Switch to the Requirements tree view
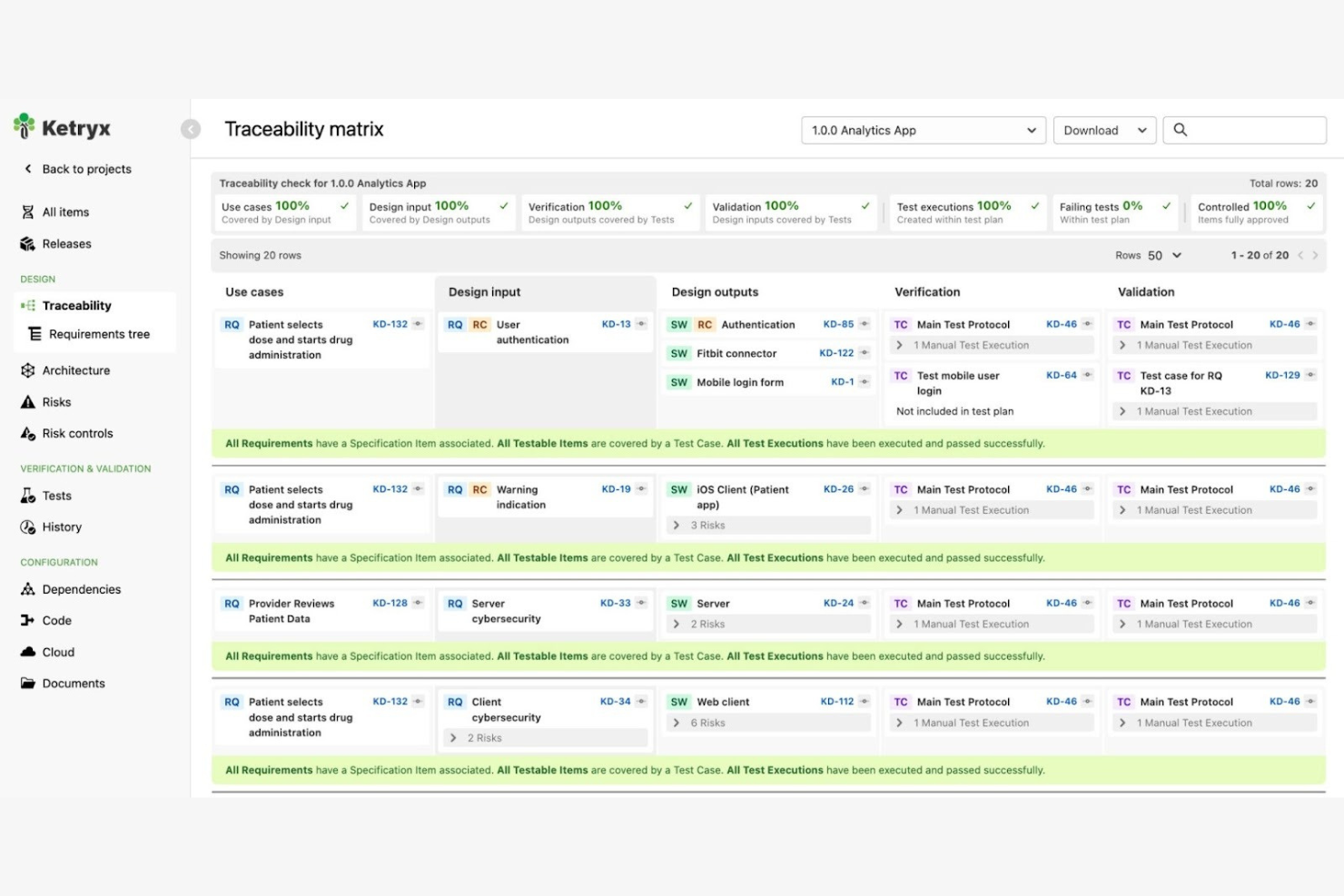 click(x=100, y=334)
